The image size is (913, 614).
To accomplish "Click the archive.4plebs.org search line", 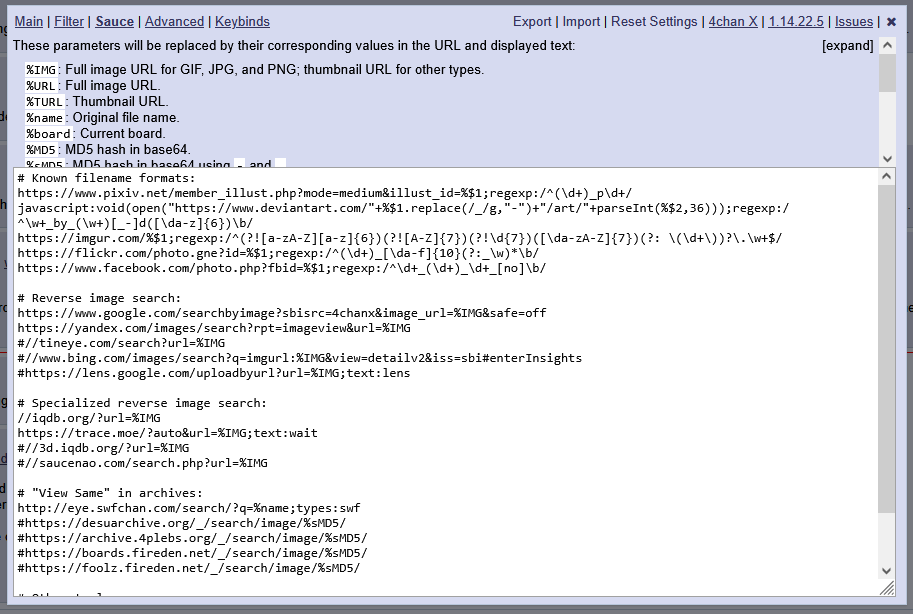I will 192,538.
